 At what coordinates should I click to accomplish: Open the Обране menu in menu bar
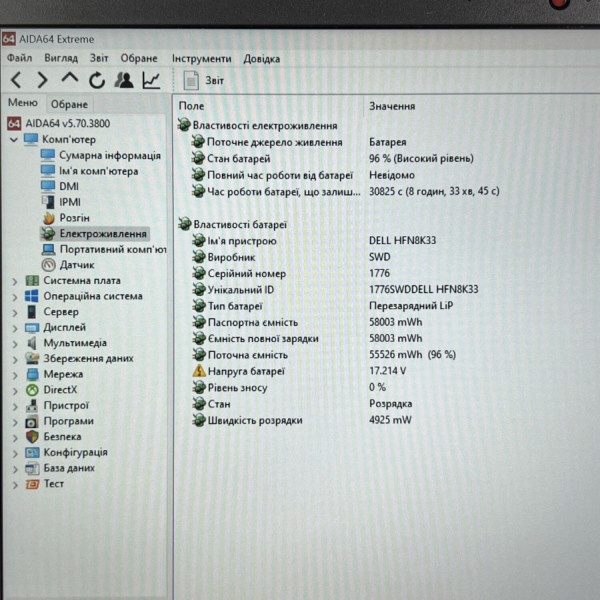[139, 58]
